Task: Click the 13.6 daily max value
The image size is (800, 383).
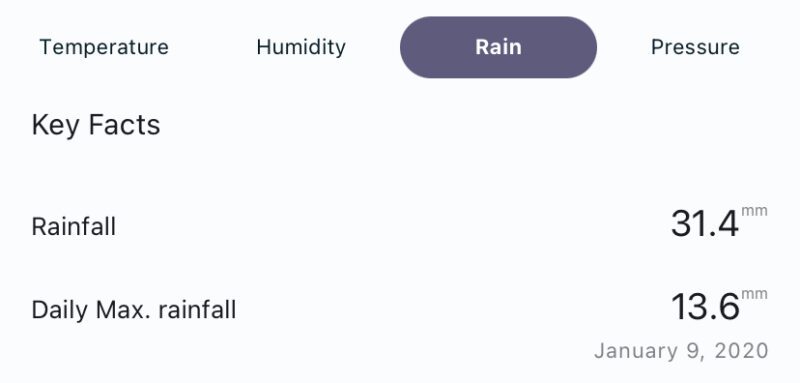Action: click(x=705, y=307)
